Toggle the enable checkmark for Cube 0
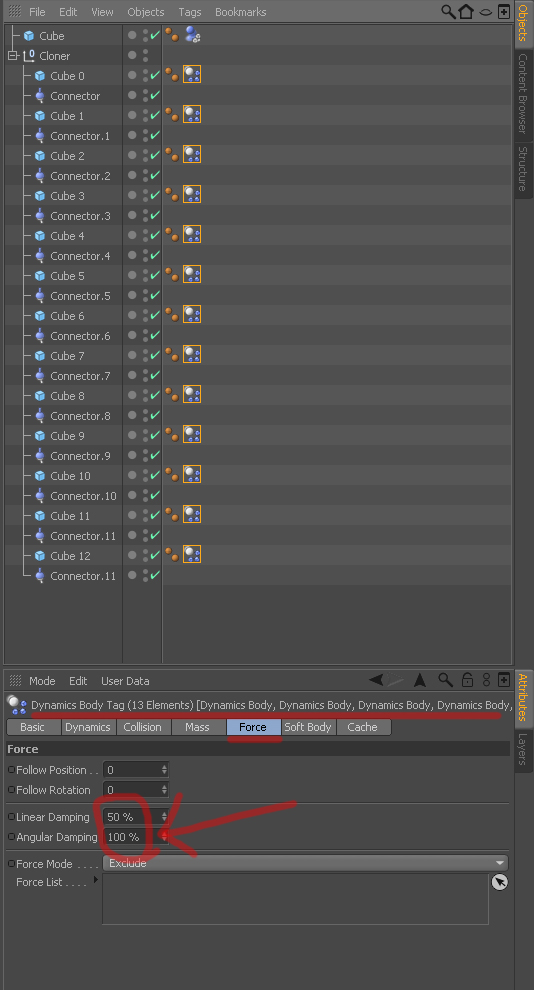534x990 pixels. (x=155, y=75)
